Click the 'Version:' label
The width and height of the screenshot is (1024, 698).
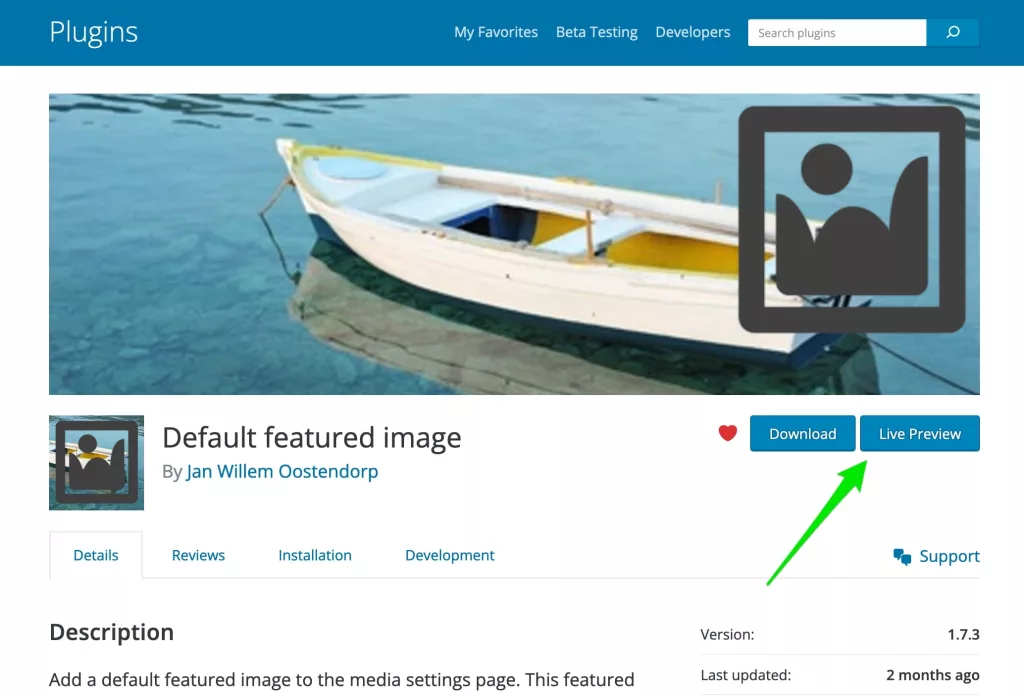727,634
